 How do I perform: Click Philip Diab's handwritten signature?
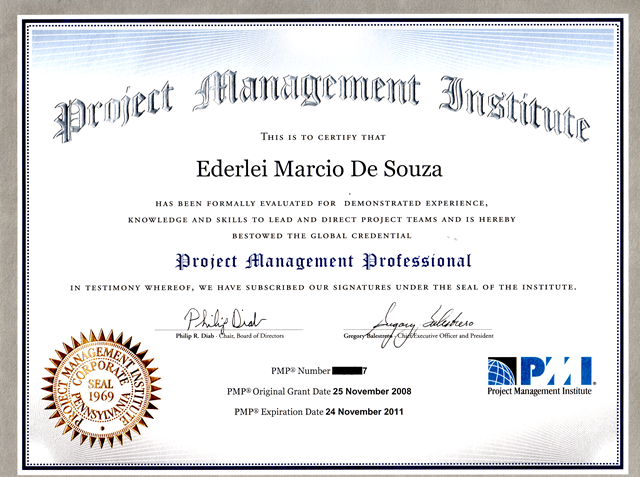224,319
